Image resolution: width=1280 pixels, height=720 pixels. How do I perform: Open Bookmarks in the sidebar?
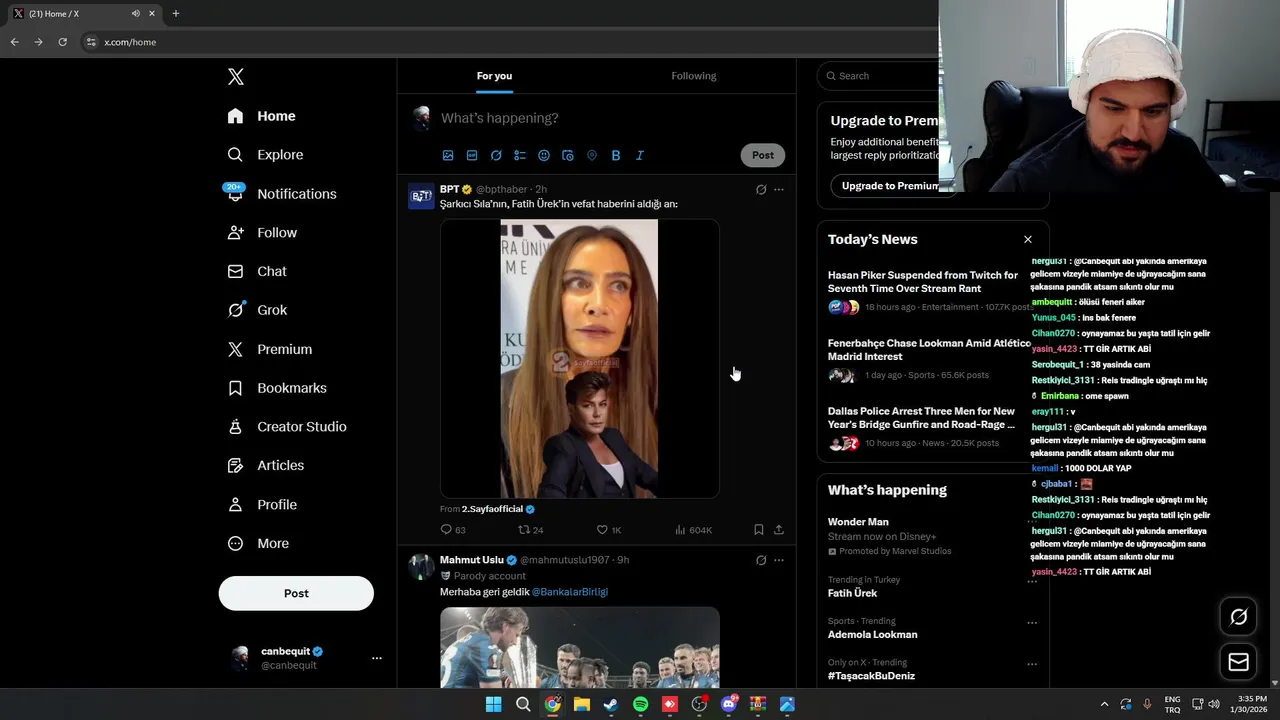pos(277,388)
